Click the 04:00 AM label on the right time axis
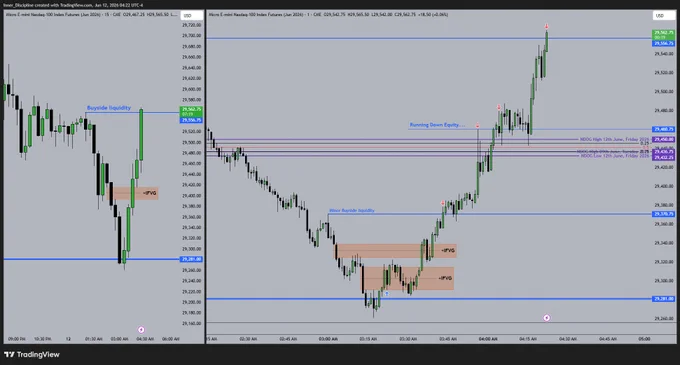Screen dimensions: 680x365 (x=488, y=339)
